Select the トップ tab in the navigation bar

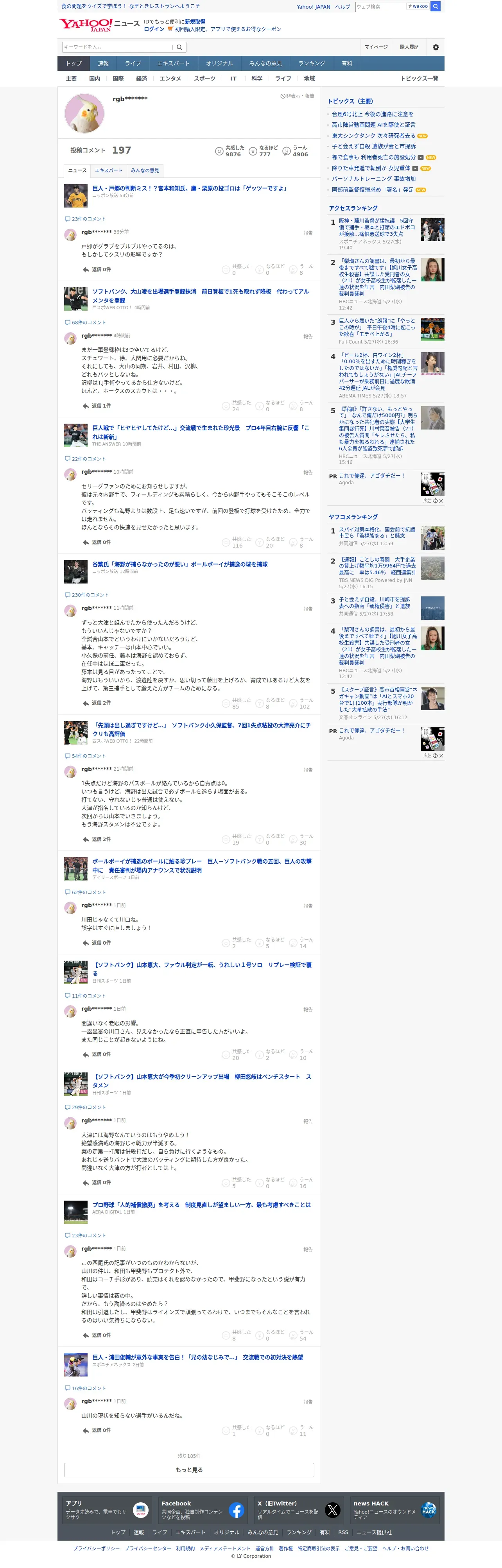coord(74,63)
